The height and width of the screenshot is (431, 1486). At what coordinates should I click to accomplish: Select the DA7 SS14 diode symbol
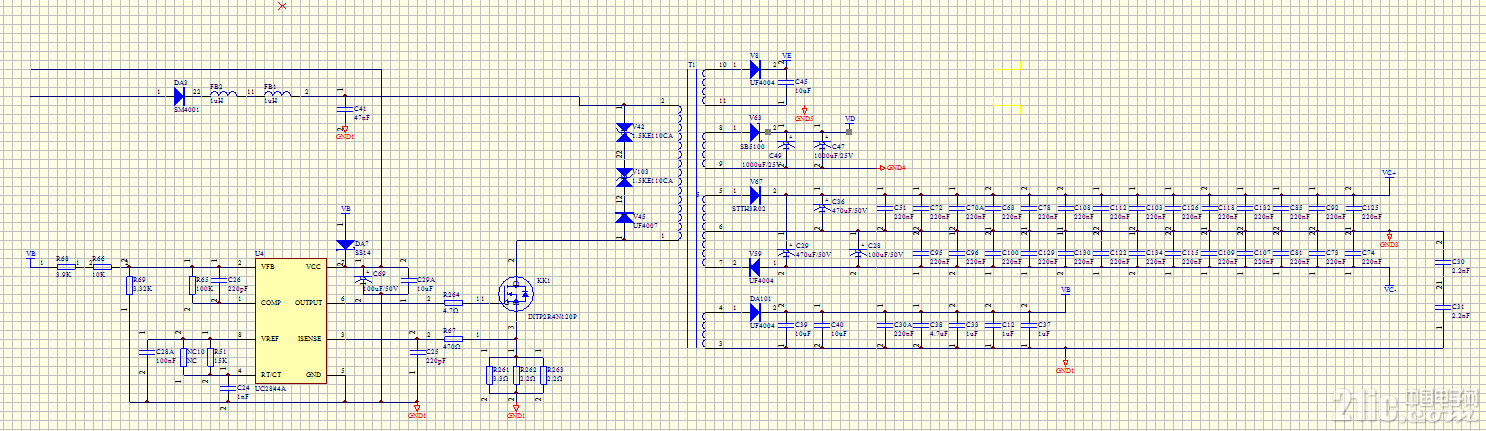point(346,245)
